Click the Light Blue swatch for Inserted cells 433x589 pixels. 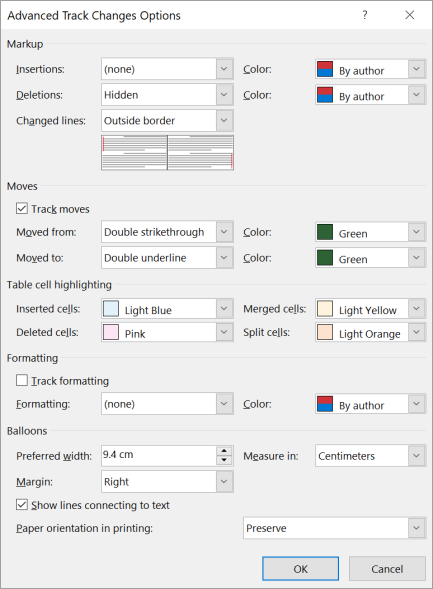pyautogui.click(x=111, y=309)
